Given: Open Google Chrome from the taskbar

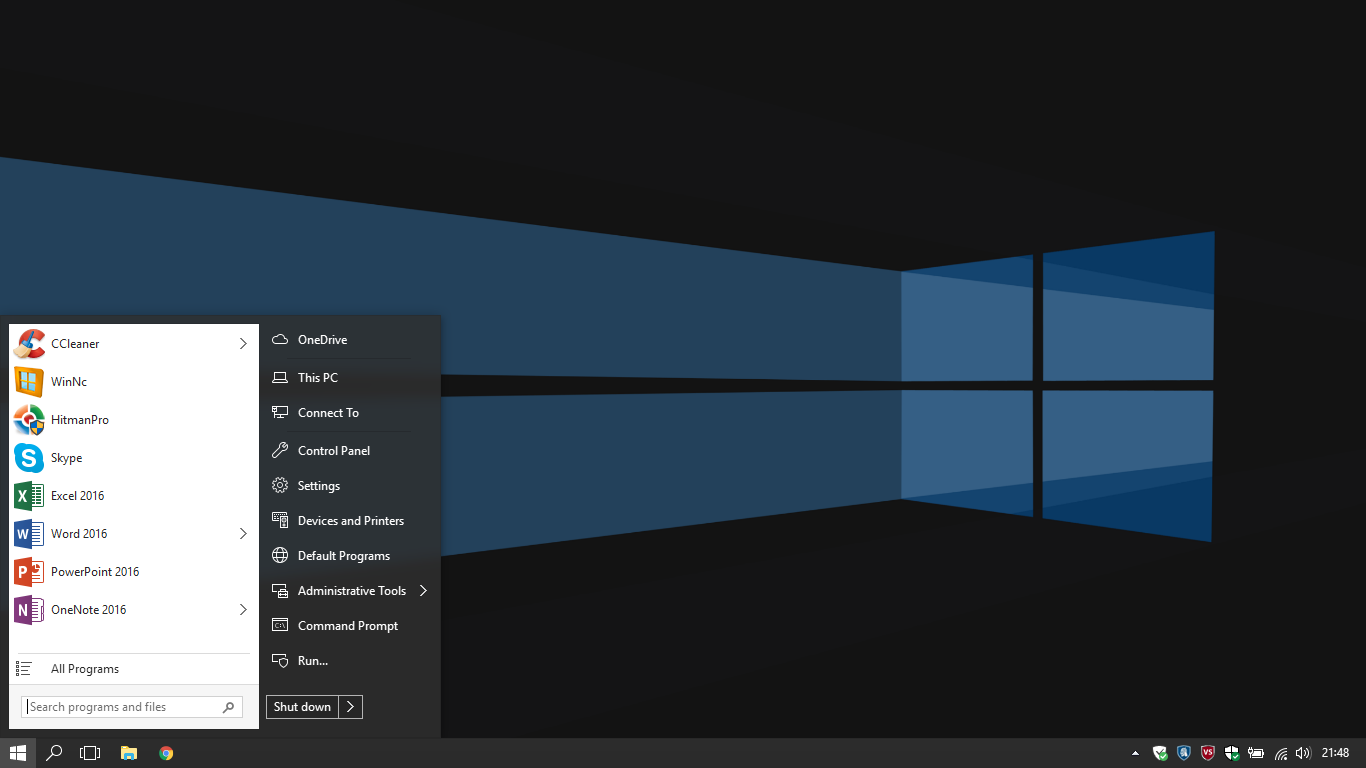Looking at the screenshot, I should [x=166, y=753].
